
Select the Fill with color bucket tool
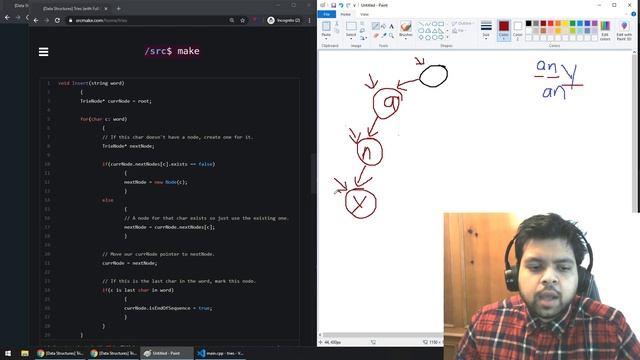coord(383,26)
